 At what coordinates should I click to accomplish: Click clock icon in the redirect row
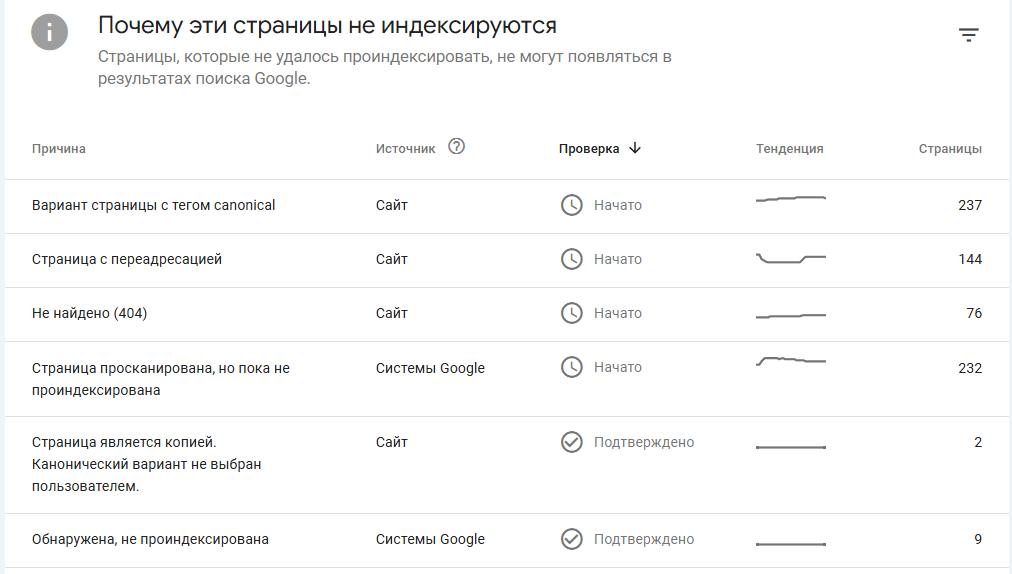click(571, 259)
